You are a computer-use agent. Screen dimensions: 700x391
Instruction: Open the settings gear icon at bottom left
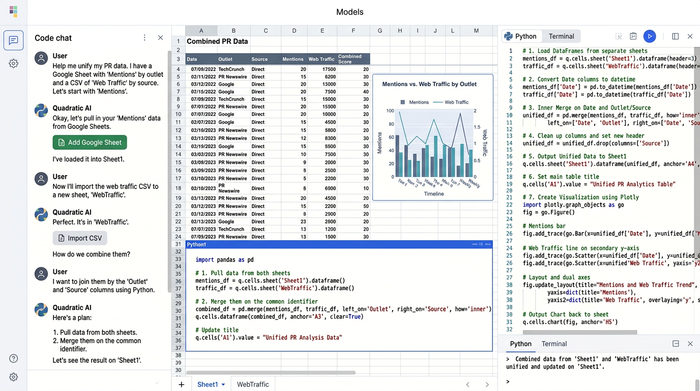13,377
